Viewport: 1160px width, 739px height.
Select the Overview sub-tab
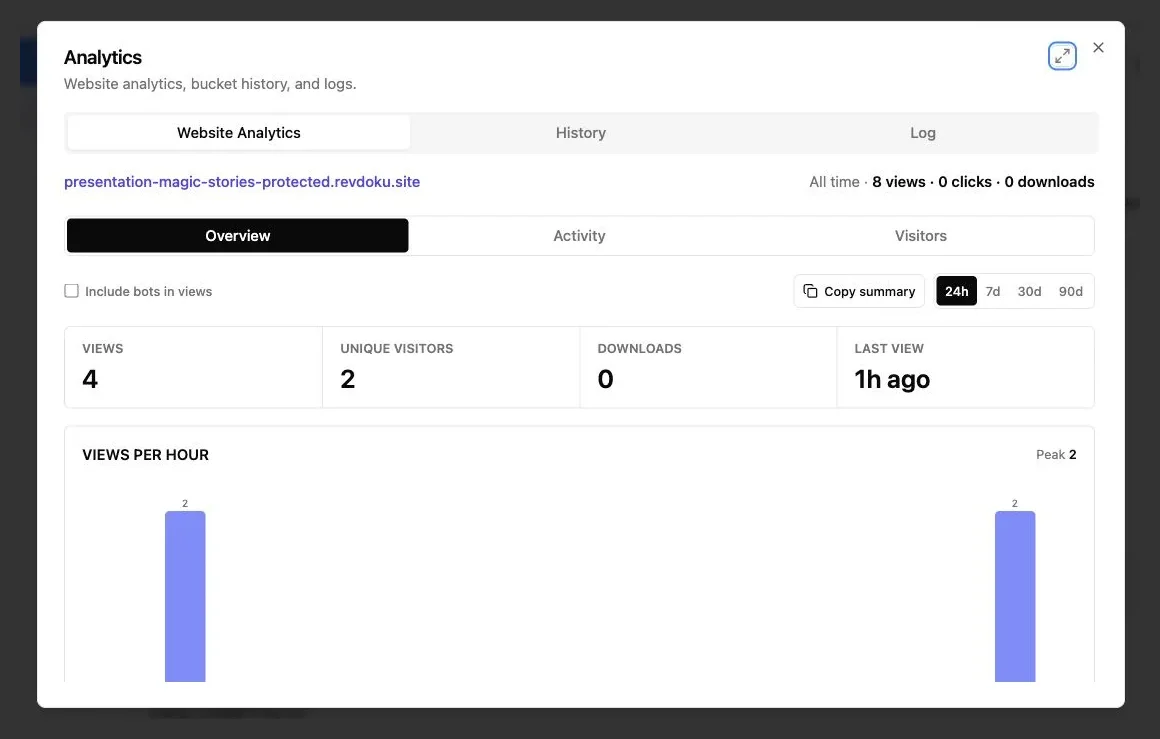237,235
